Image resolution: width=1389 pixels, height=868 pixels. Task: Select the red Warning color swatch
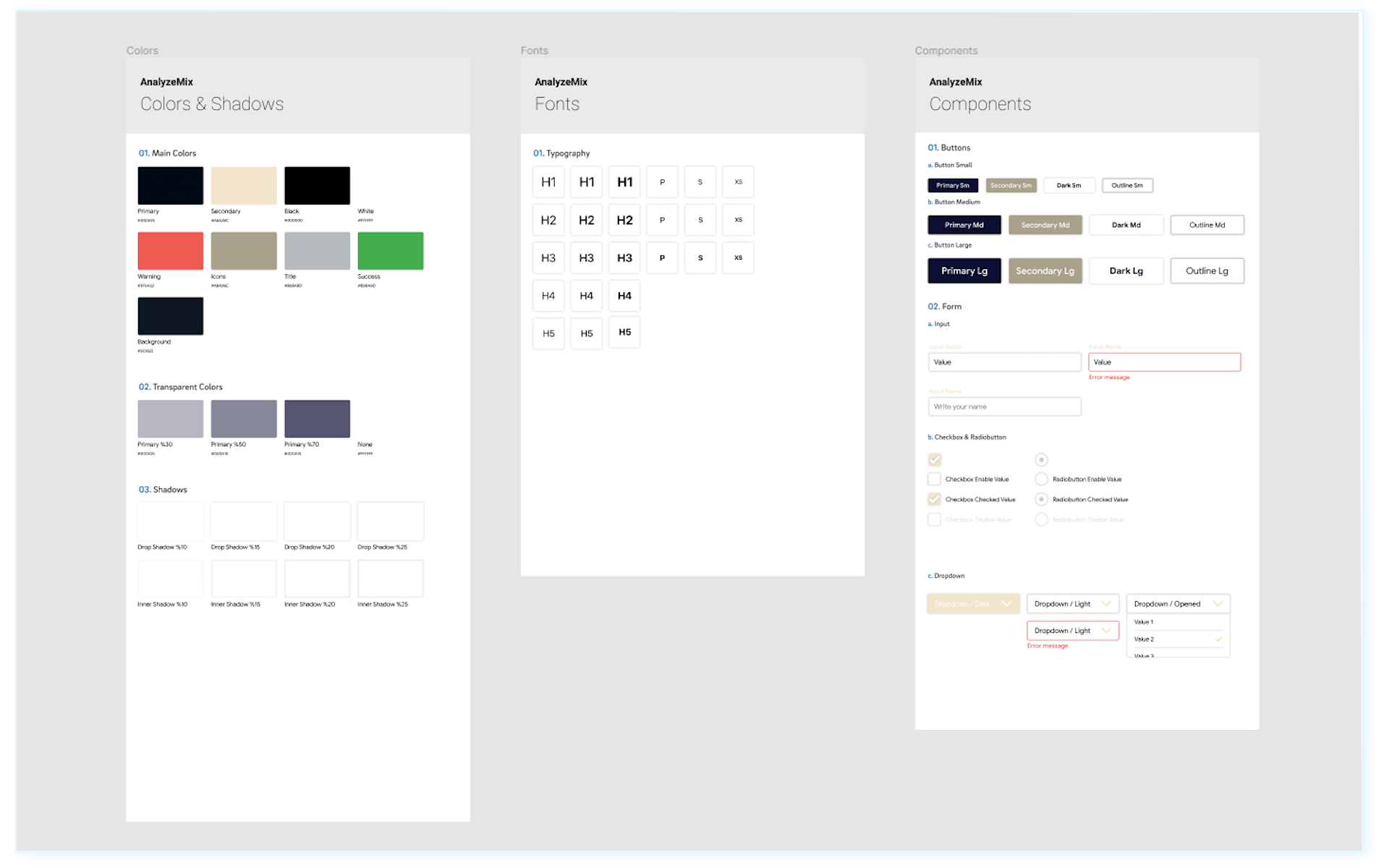[x=170, y=251]
